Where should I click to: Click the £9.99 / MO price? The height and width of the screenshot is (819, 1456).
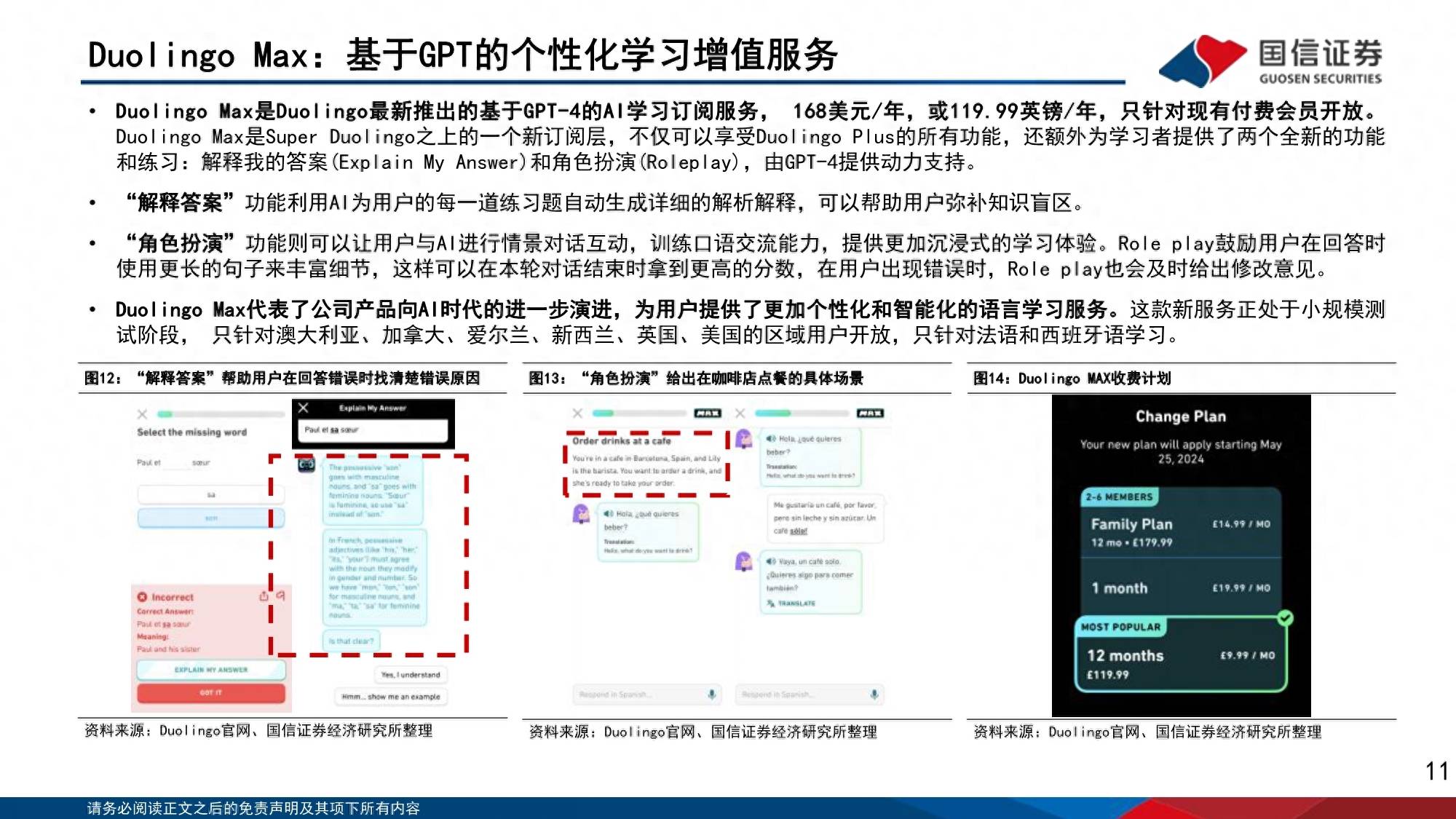click(1248, 655)
